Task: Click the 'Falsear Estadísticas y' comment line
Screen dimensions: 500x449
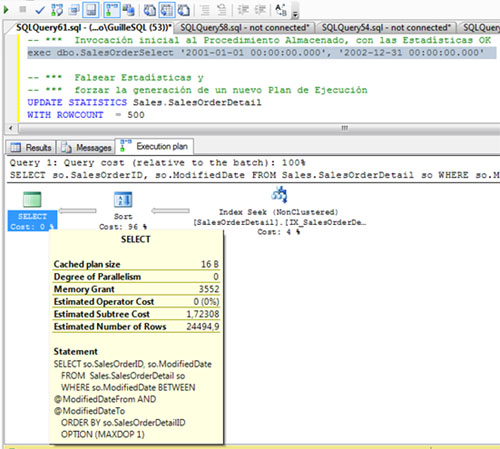Action: pyautogui.click(x=115, y=77)
